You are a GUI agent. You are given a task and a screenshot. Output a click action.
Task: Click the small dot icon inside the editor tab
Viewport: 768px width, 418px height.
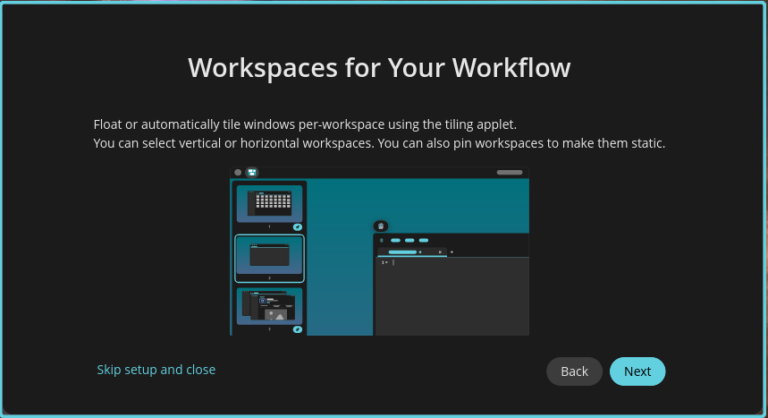pos(420,252)
